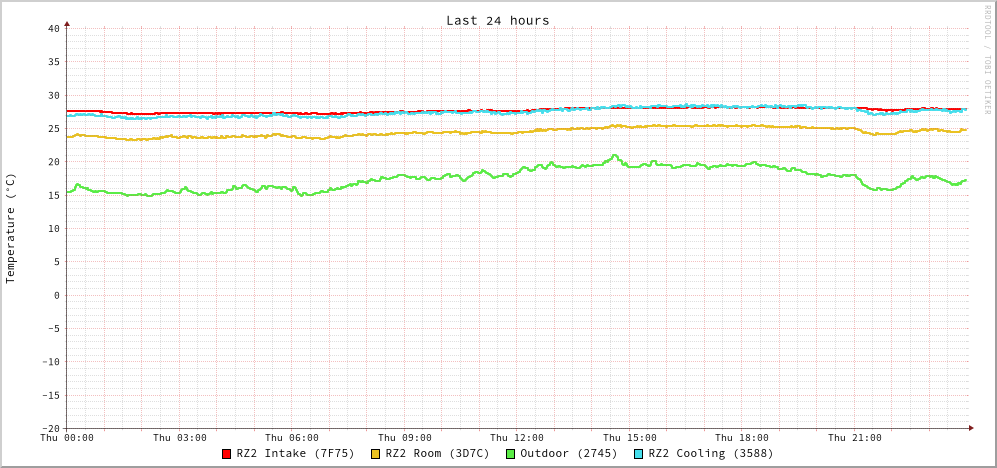The image size is (997, 468).
Task: Click the RRDTOOL / TOBI OETIKER watermark
Action: pyautogui.click(x=987, y=59)
